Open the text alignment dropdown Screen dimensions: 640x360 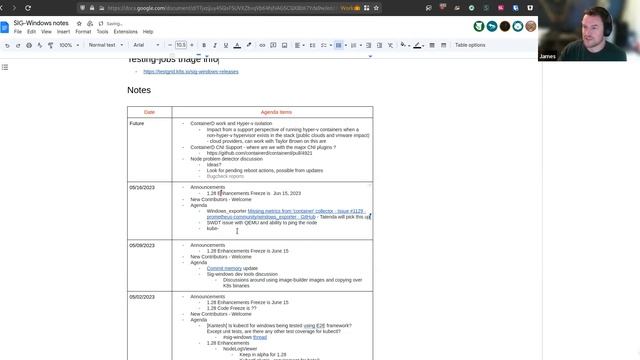(300, 45)
